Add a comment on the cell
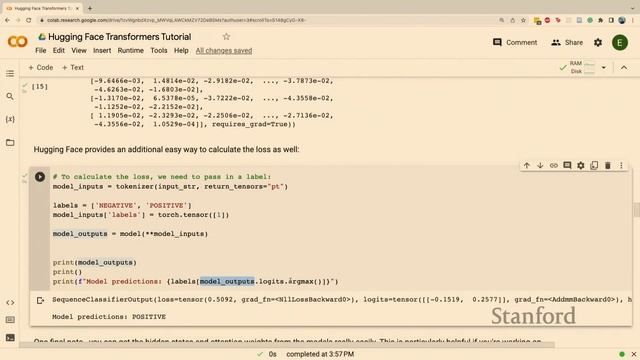Viewport: 640px width, 360px height. pos(567,165)
